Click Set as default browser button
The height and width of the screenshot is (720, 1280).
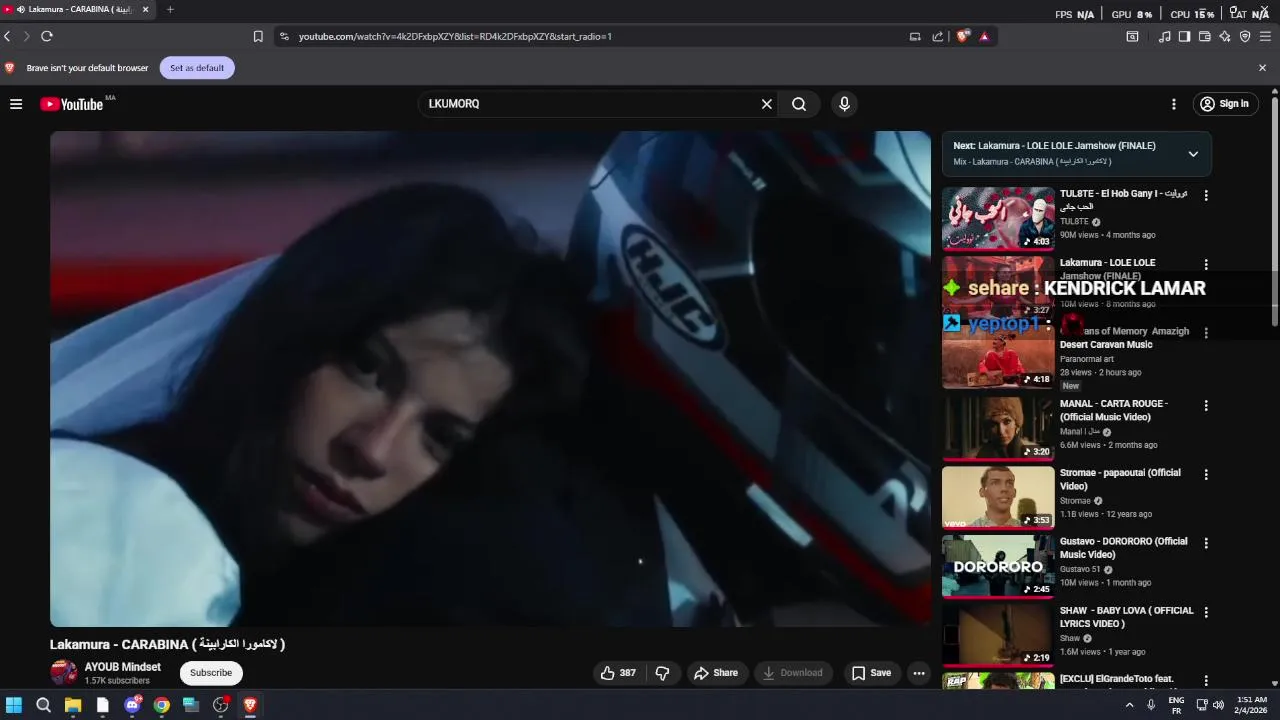[x=197, y=68]
